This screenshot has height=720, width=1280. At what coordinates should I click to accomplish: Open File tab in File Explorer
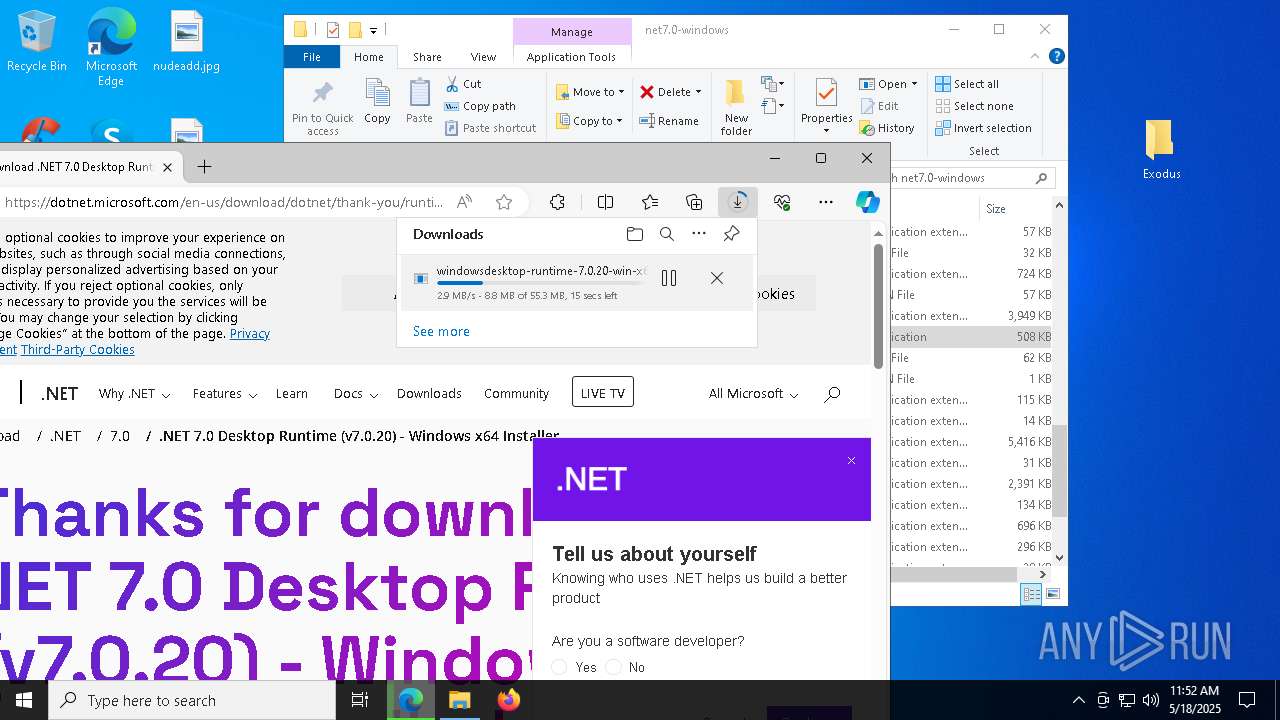tap(312, 57)
